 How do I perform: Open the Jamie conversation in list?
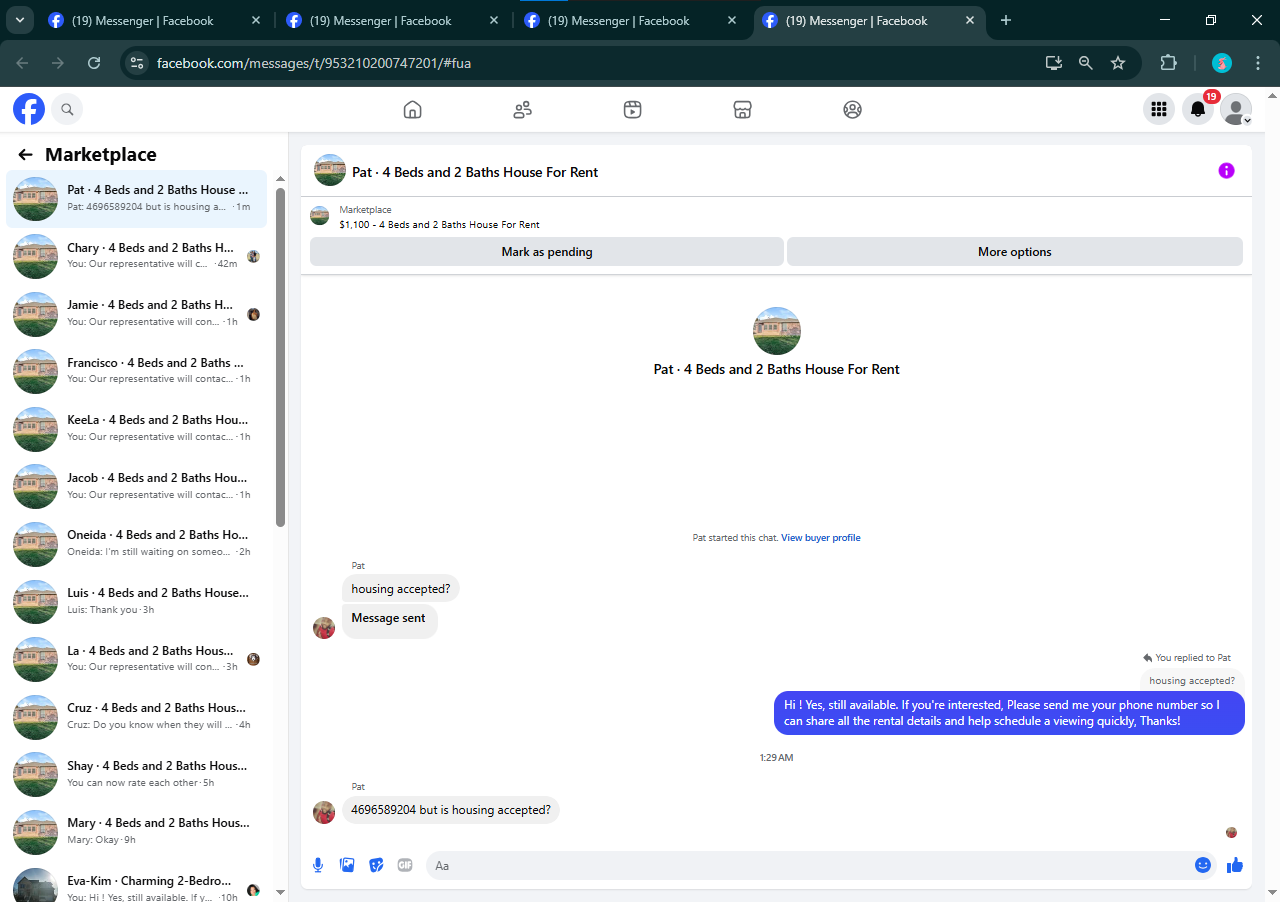[137, 313]
